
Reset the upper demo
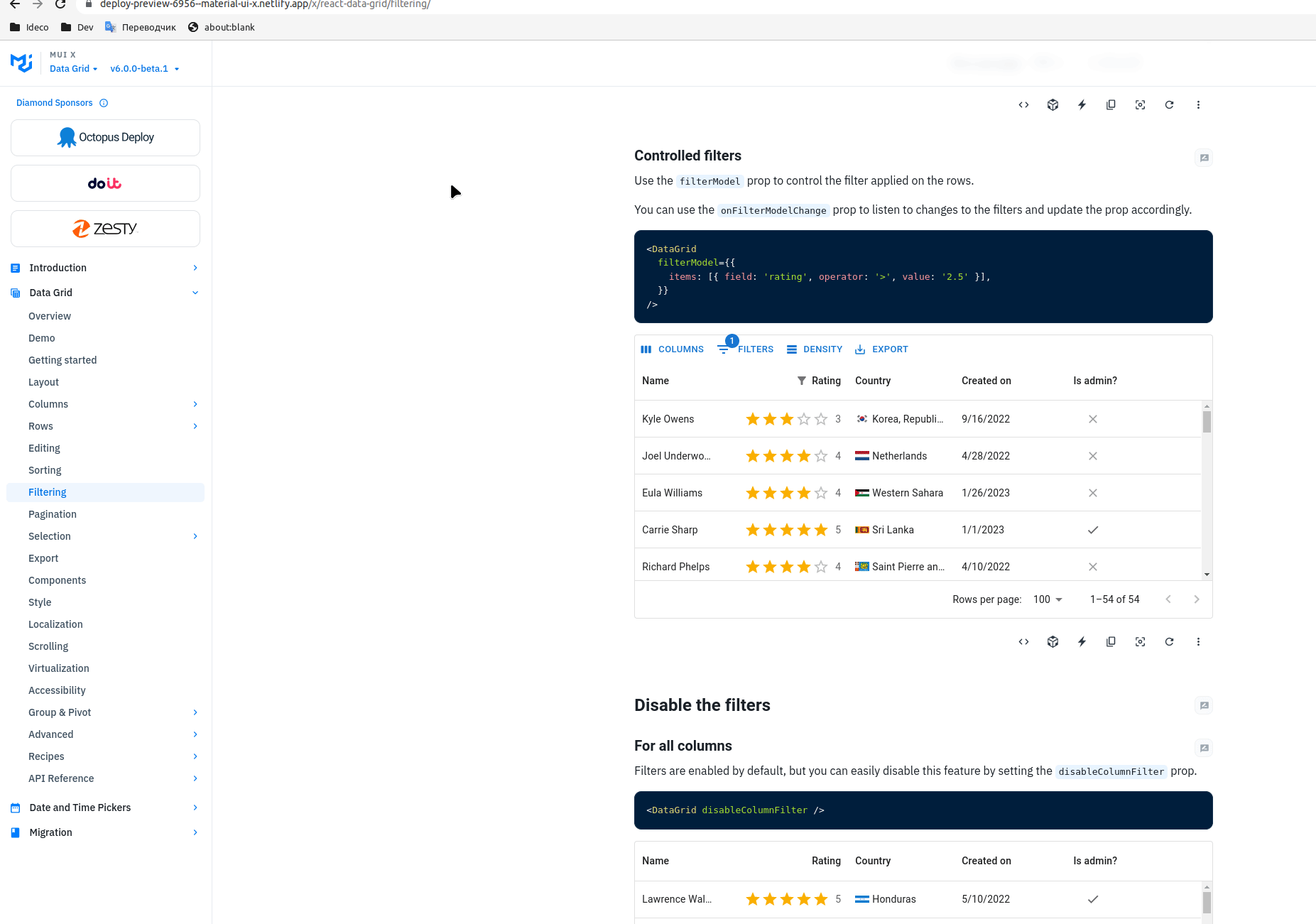[x=1169, y=105]
